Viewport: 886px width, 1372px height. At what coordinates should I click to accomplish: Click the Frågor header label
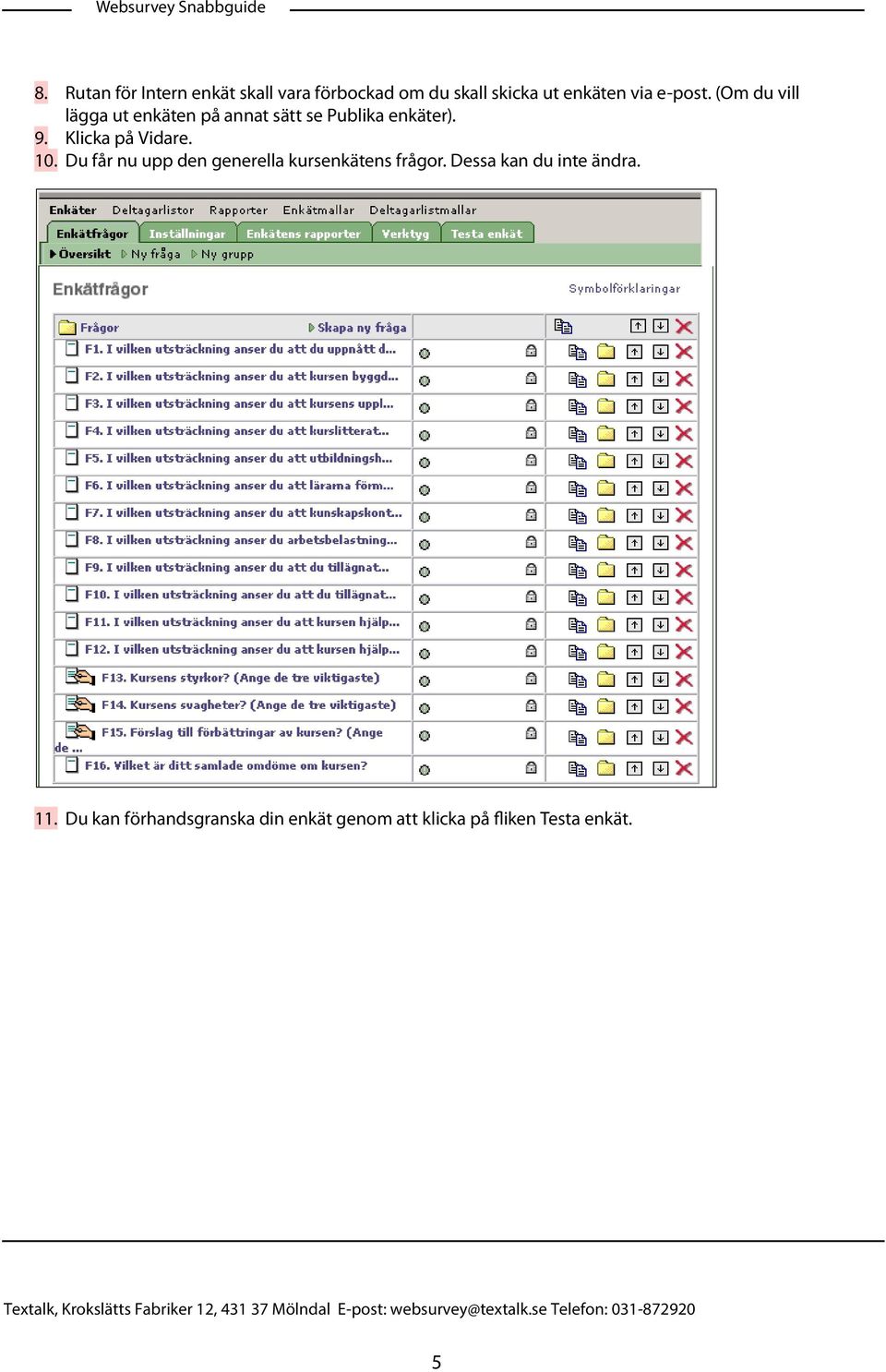[x=100, y=328]
